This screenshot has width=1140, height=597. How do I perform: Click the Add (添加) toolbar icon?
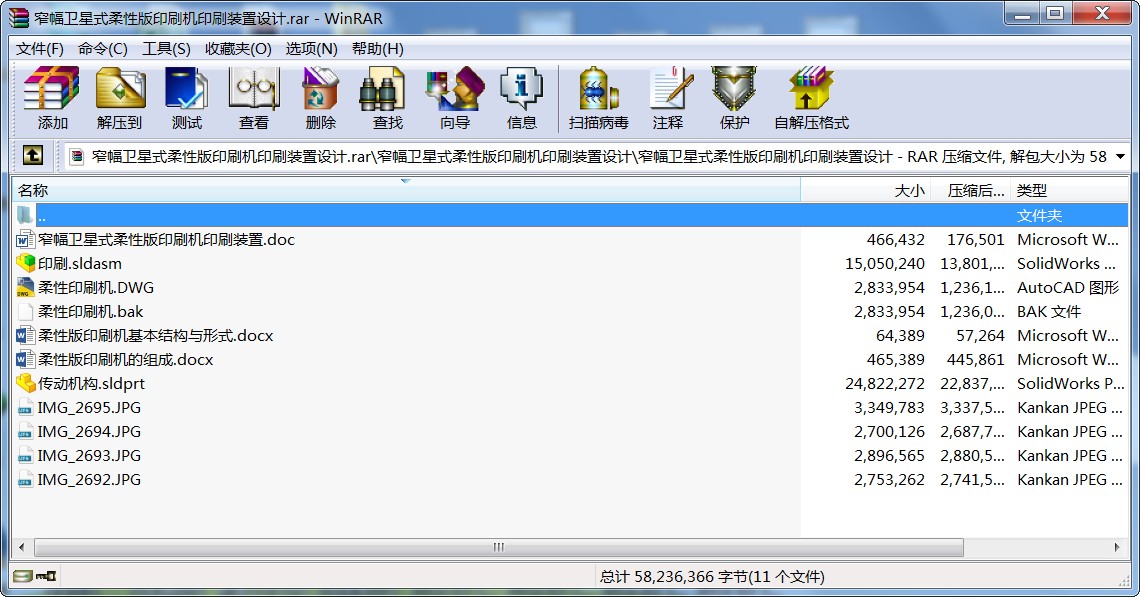tap(52, 89)
